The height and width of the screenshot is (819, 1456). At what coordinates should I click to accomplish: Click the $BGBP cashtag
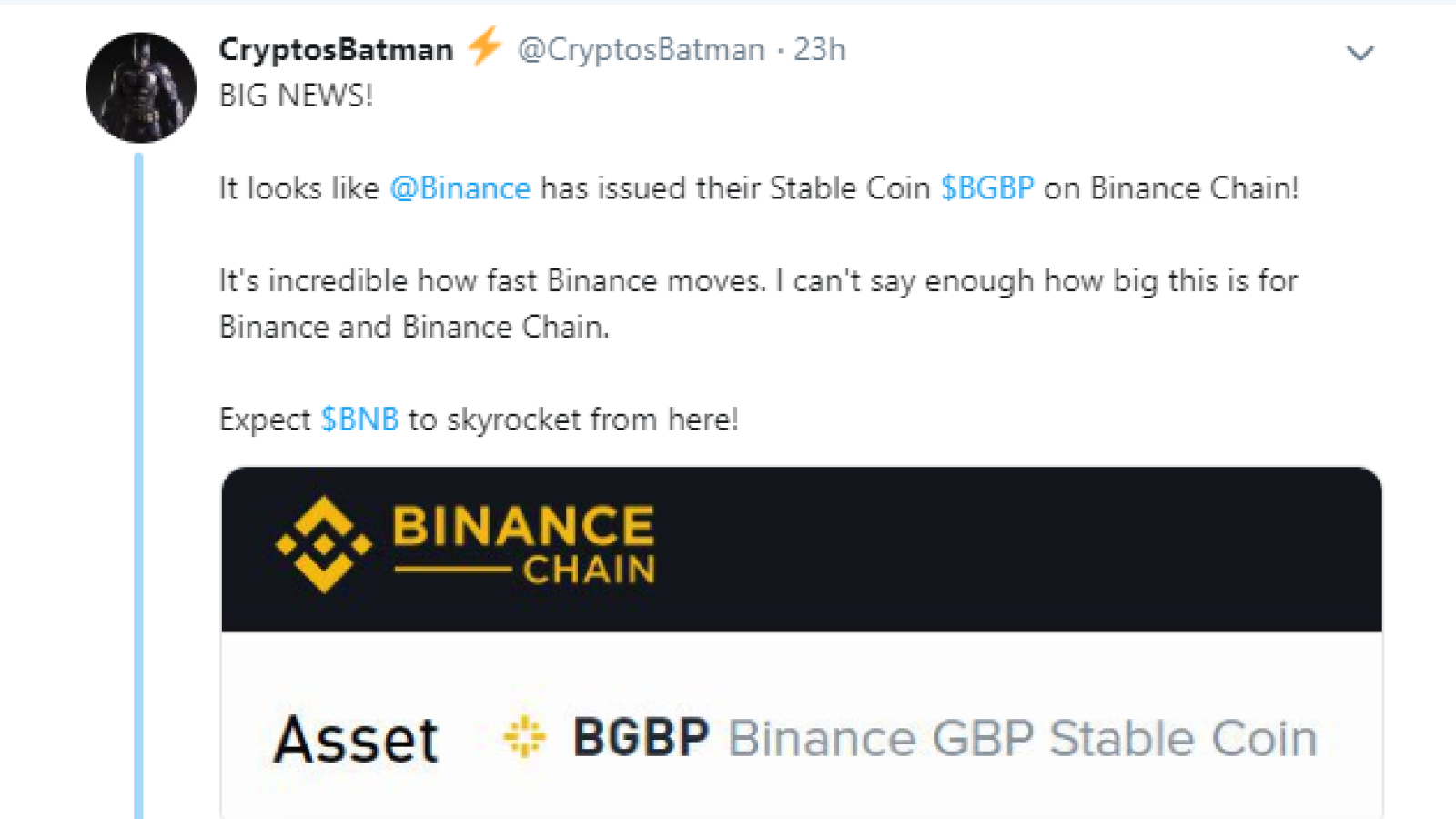pyautogui.click(x=987, y=188)
